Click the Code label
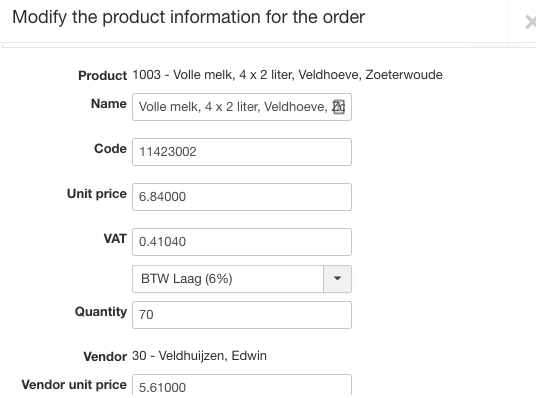Screen dimensions: 536x398 click(x=110, y=149)
